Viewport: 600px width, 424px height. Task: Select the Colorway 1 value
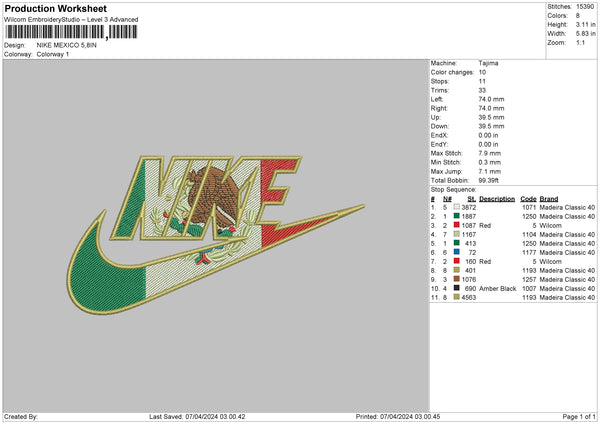tap(53, 54)
